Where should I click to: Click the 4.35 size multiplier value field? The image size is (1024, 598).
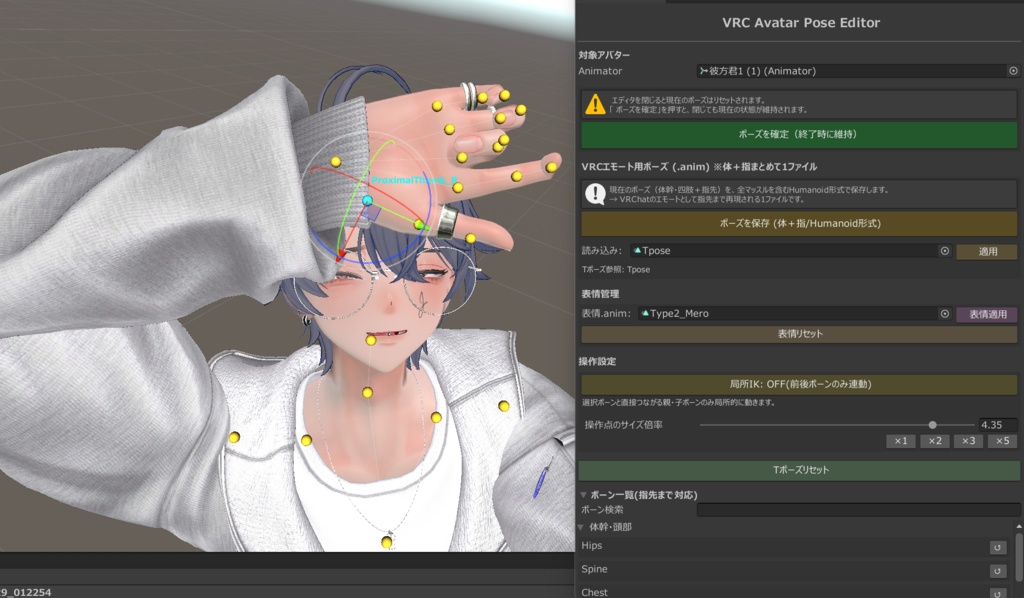click(x=998, y=425)
